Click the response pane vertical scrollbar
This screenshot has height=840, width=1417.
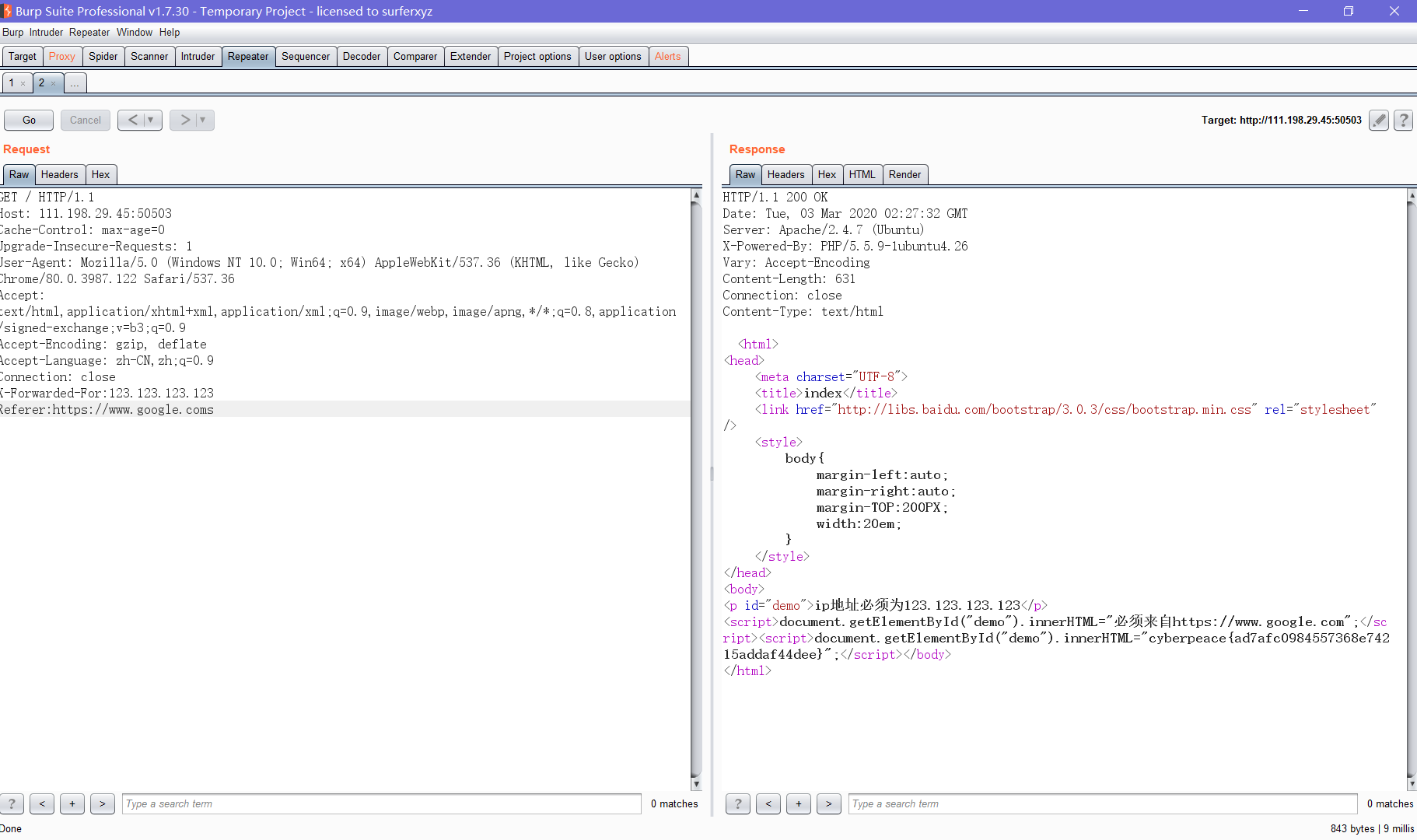pyautogui.click(x=1412, y=489)
